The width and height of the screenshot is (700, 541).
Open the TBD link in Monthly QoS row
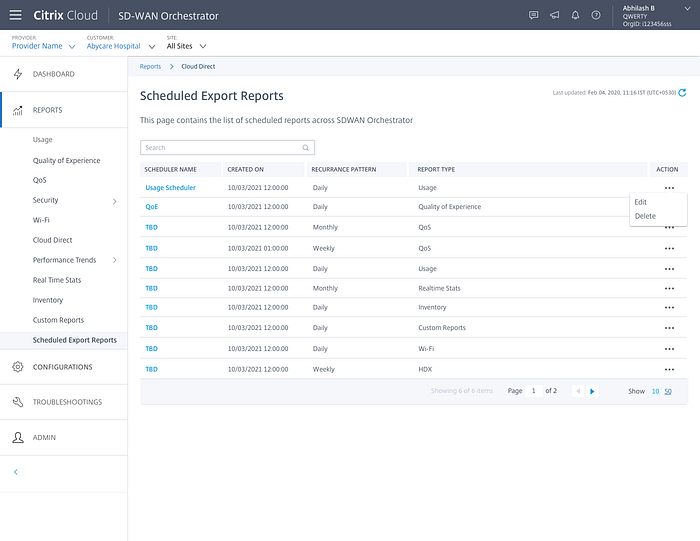pos(151,227)
